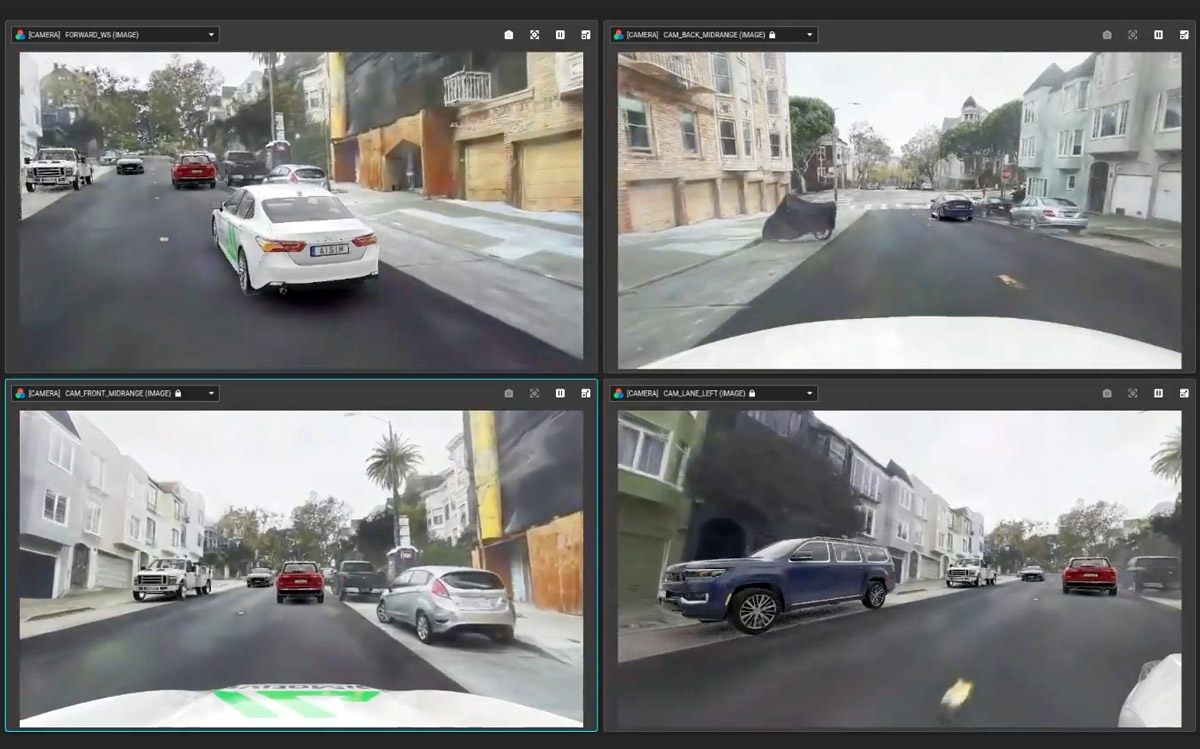Take a snapshot of the FORWARD_WS camera

[509, 35]
